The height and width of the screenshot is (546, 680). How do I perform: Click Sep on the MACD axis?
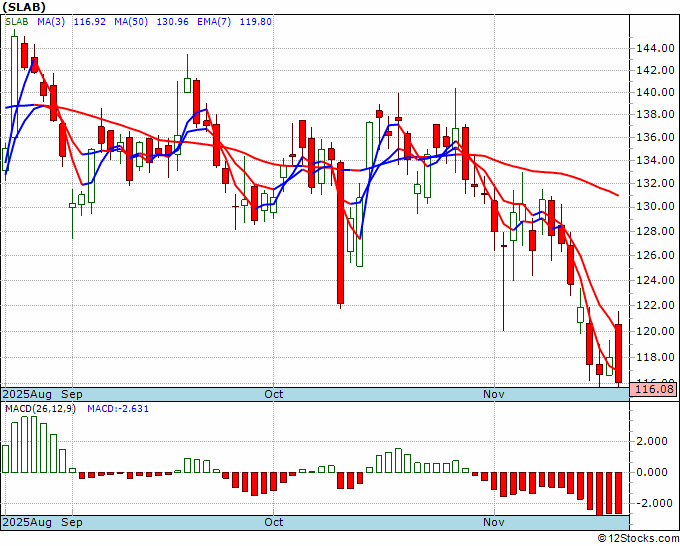point(72,522)
